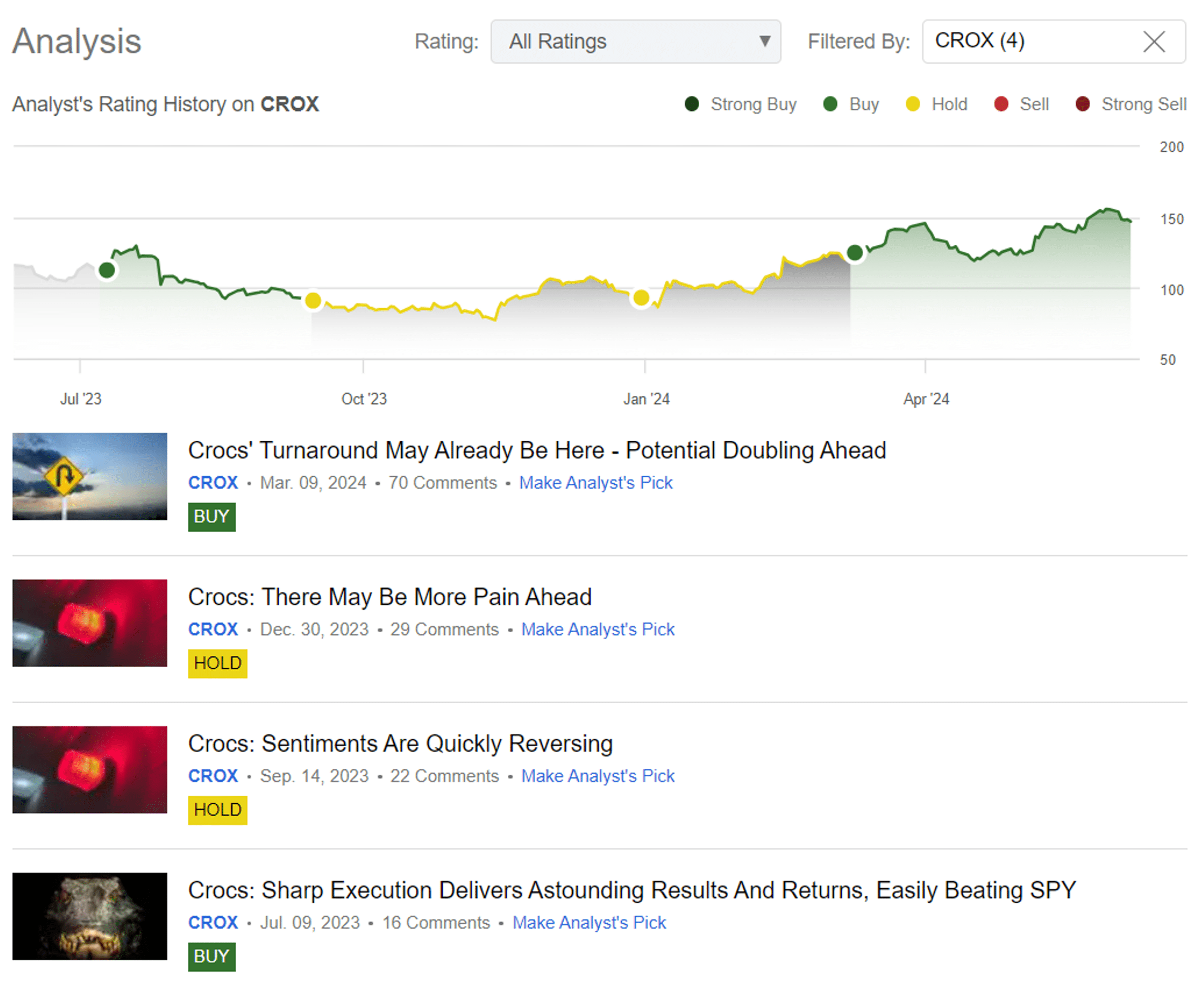Click the September 2023 Hold marker on the chart

point(313,300)
